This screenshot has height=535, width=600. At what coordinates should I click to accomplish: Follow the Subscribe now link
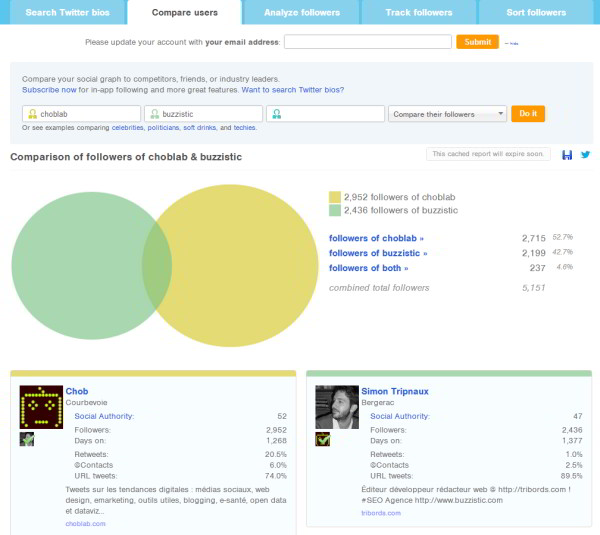tap(49, 90)
